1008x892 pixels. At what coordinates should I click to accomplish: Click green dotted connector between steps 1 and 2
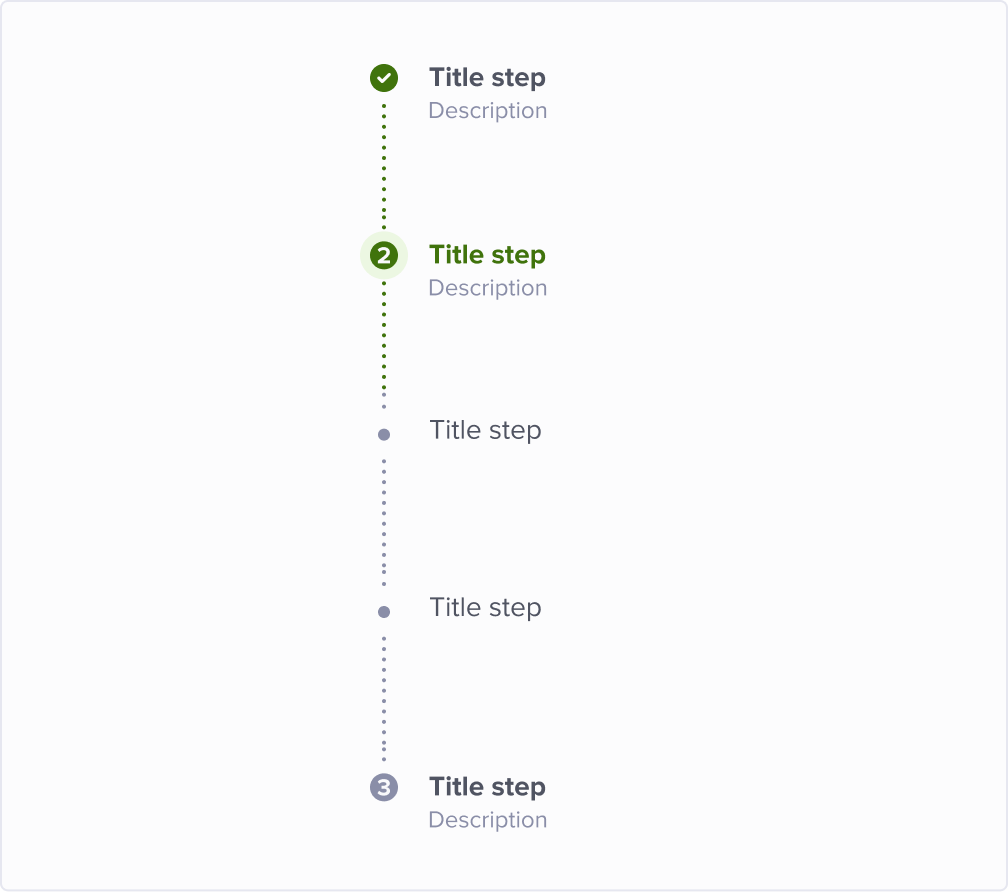coord(384,166)
